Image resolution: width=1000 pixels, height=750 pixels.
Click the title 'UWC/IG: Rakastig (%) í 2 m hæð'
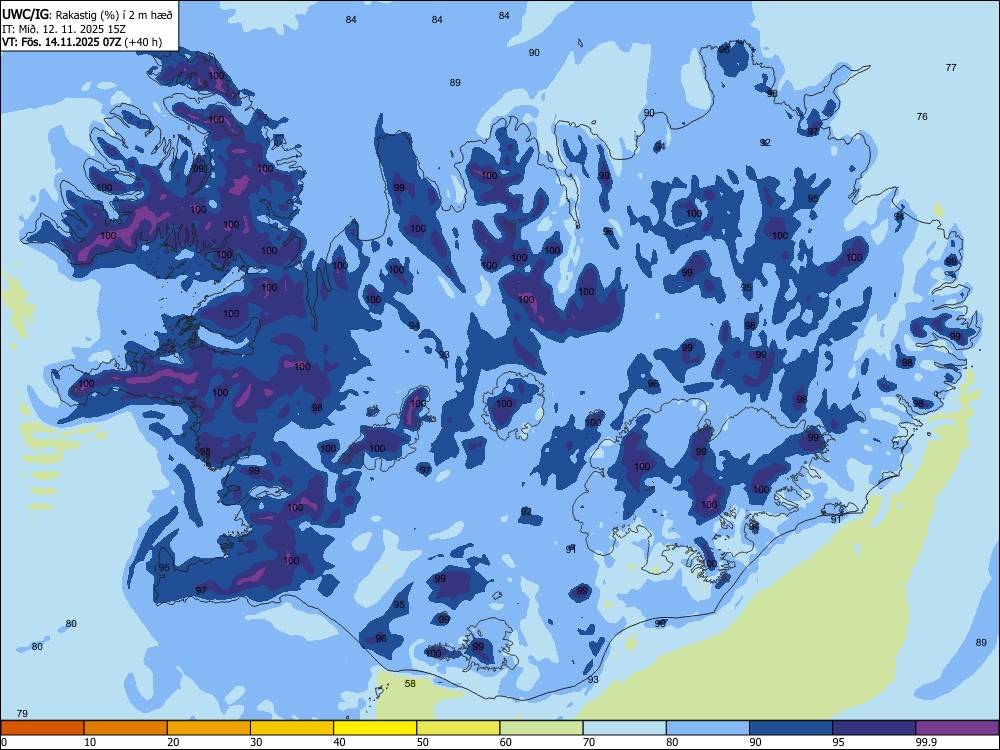[x=87, y=15]
